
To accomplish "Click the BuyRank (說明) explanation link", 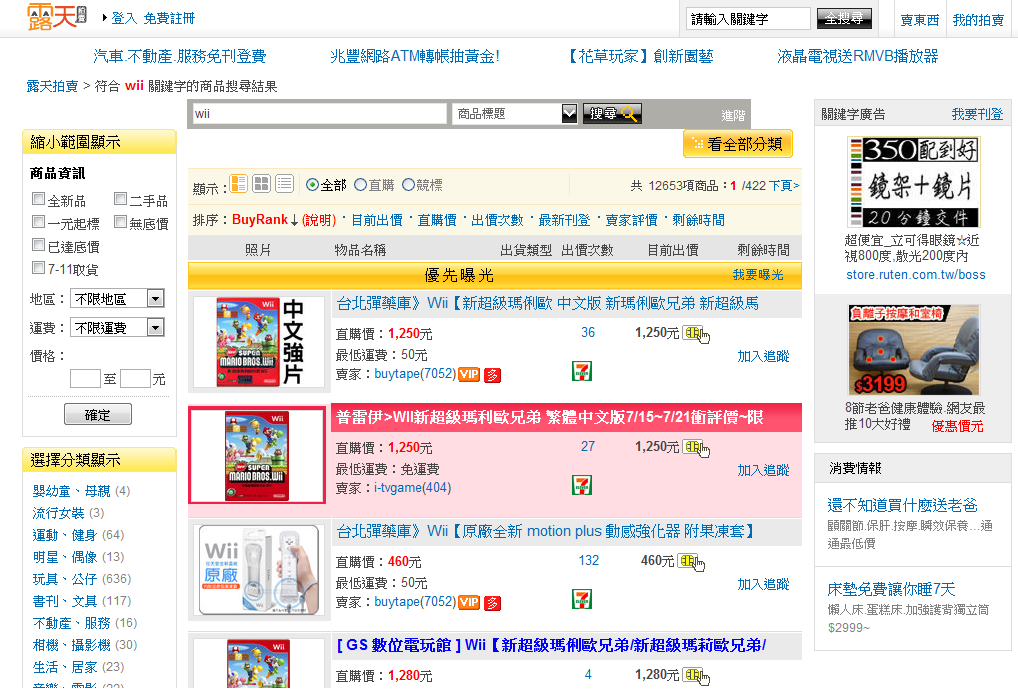I will tap(319, 221).
